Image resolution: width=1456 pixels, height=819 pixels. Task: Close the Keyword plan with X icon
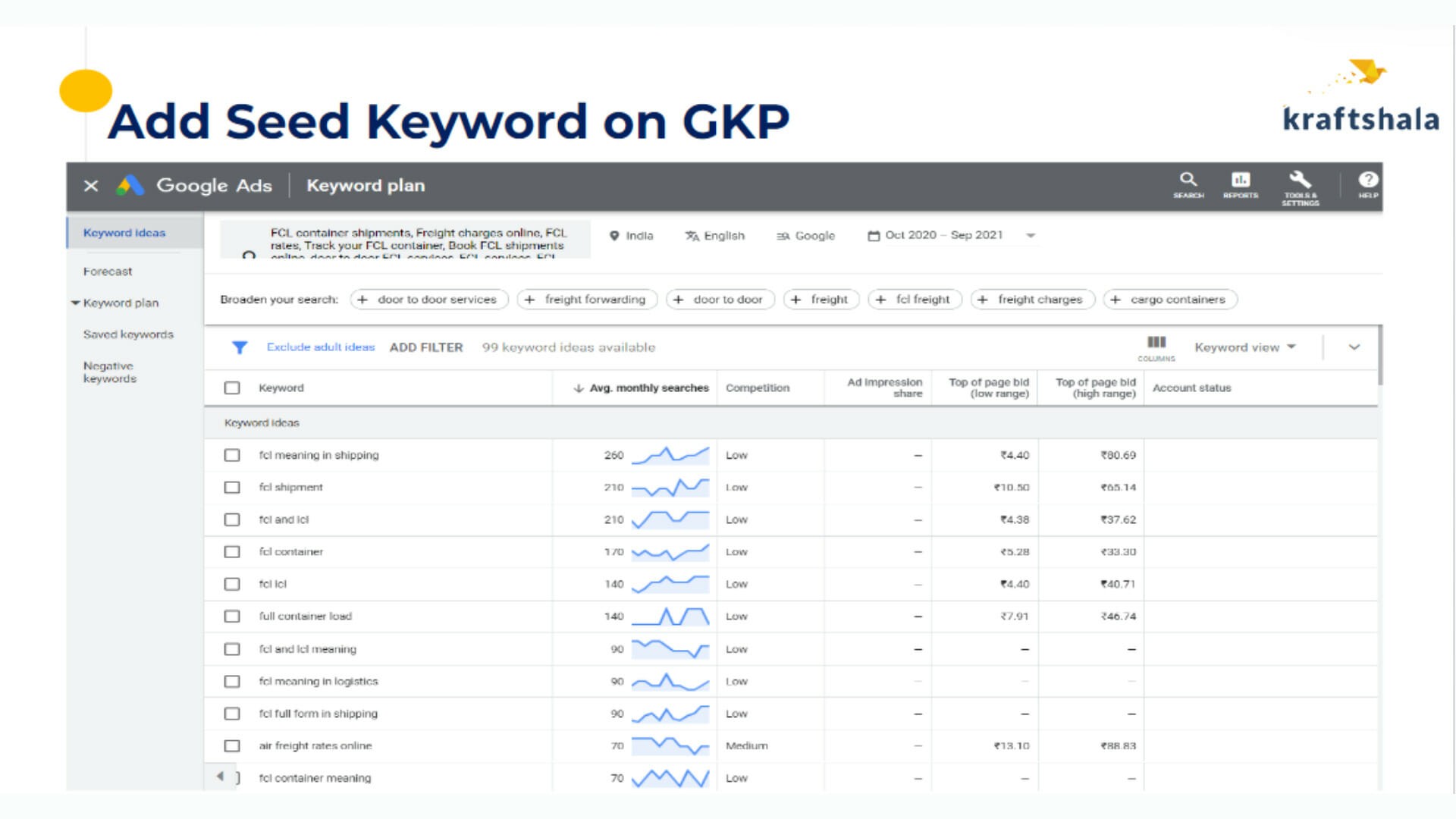coord(91,186)
